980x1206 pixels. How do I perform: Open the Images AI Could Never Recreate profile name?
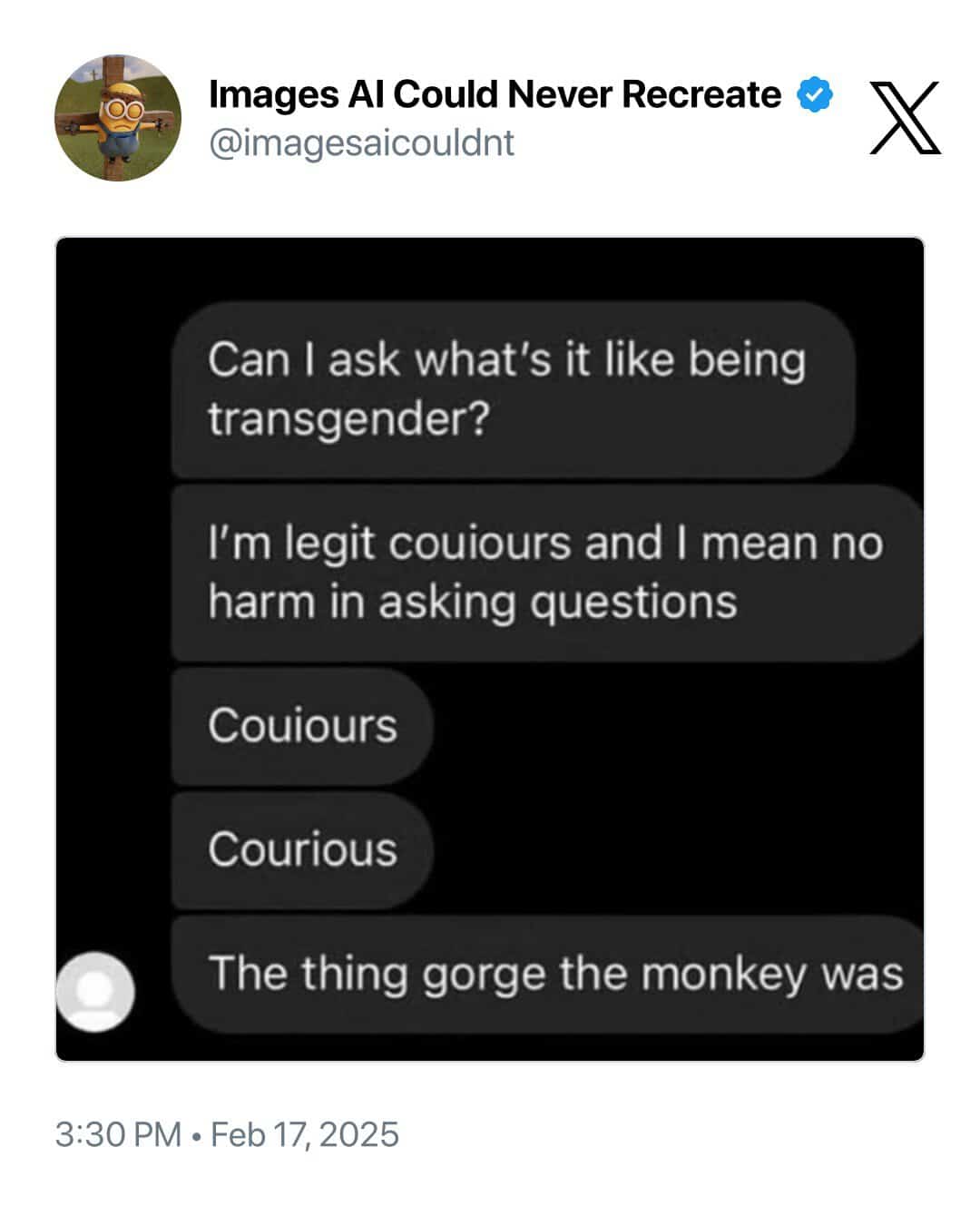coord(495,94)
